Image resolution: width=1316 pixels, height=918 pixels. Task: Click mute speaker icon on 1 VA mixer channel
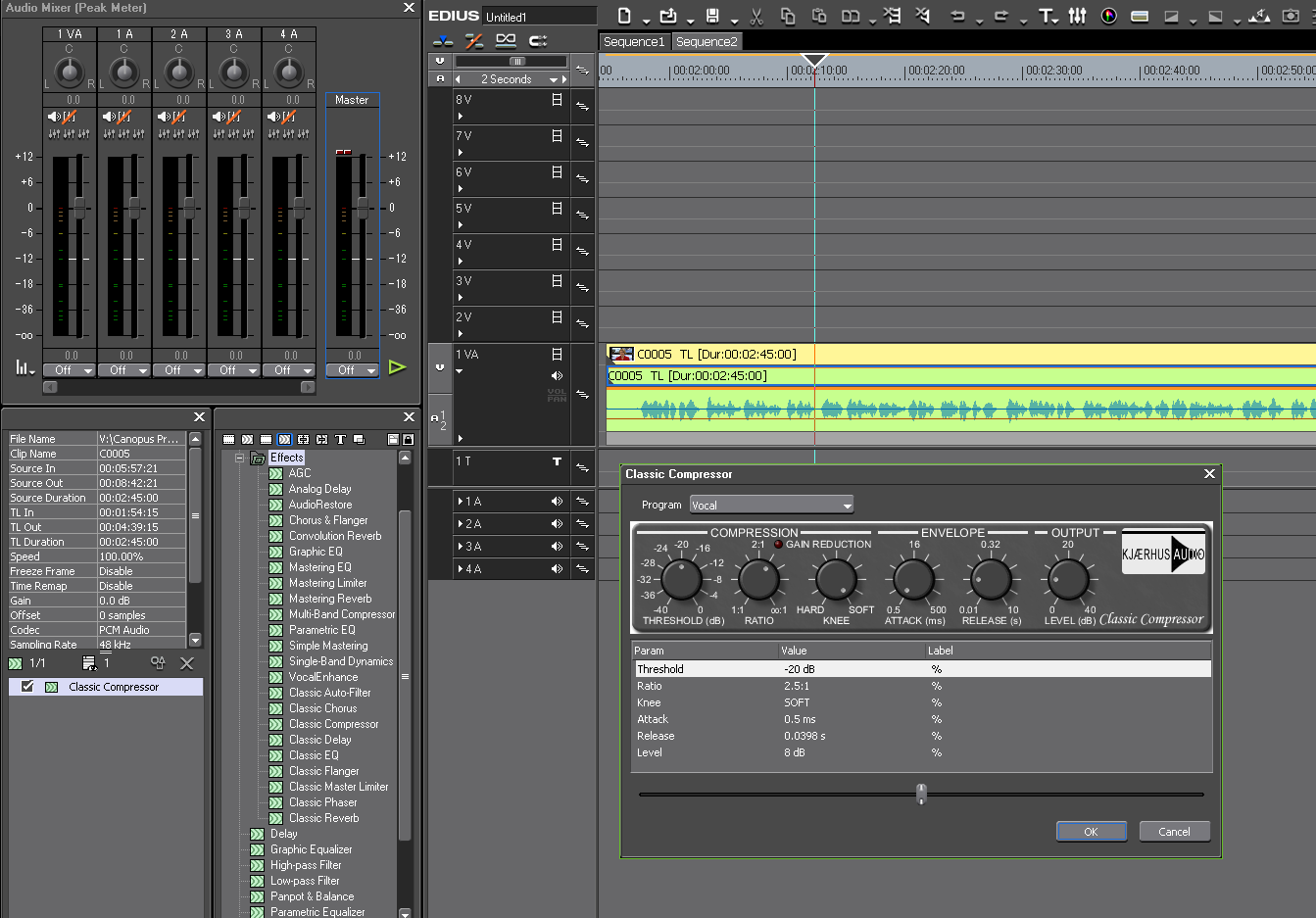coord(54,117)
